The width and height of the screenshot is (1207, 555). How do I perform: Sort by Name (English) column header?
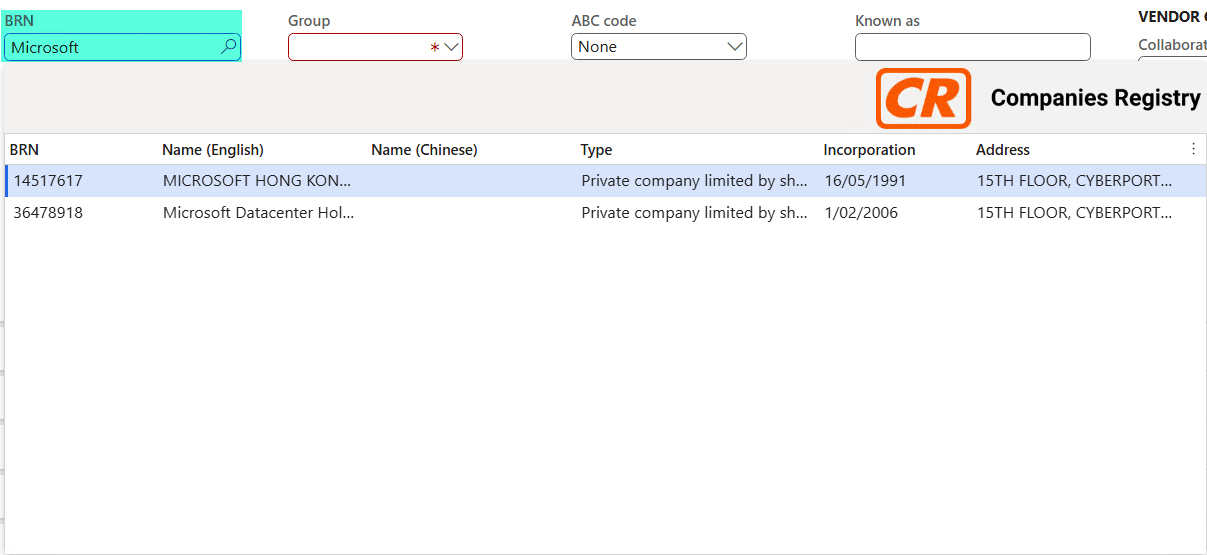[213, 150]
